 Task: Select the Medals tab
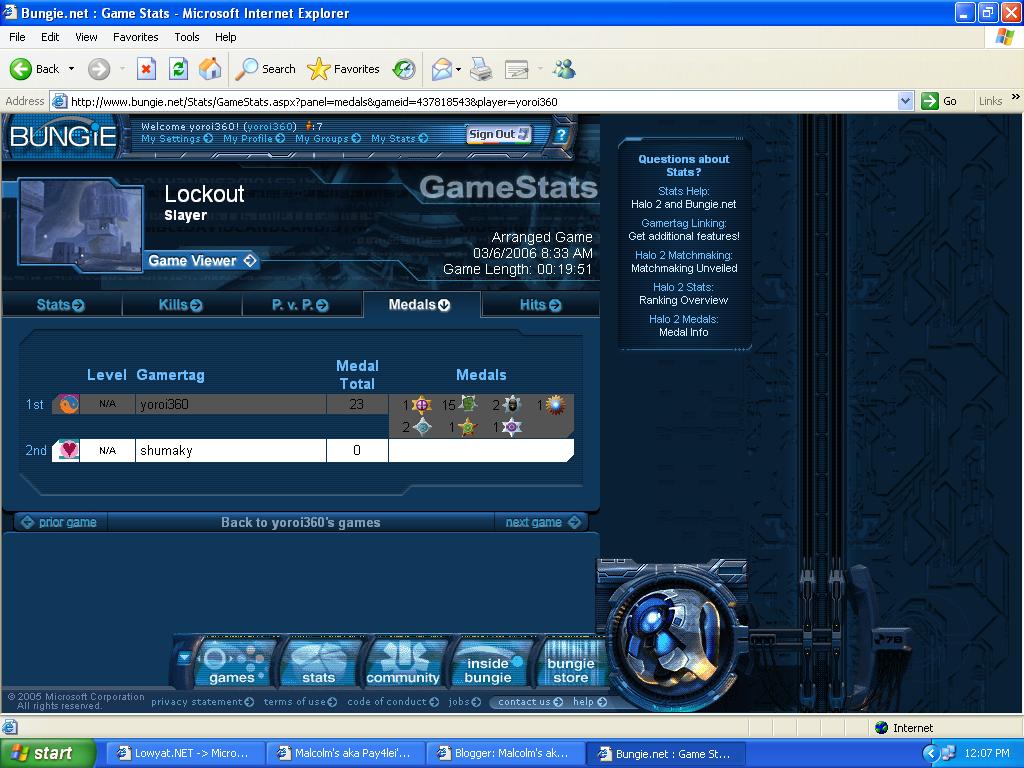(x=421, y=305)
